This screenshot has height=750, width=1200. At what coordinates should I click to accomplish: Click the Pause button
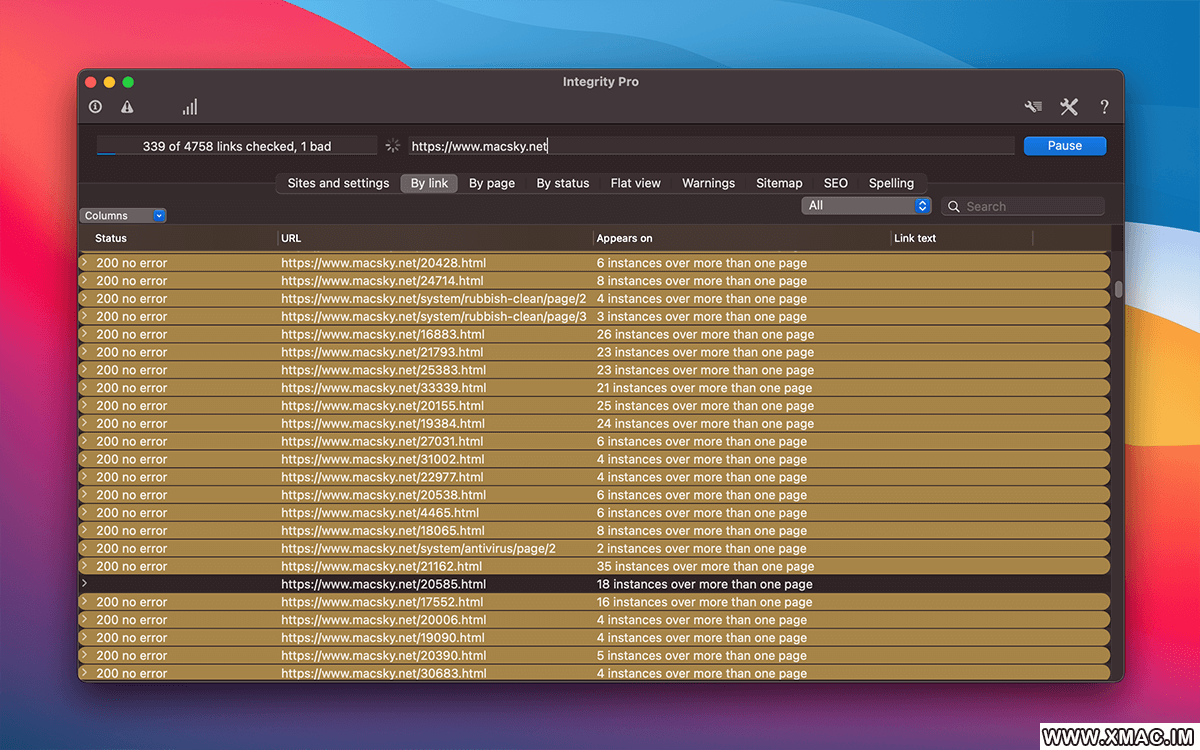click(1065, 146)
